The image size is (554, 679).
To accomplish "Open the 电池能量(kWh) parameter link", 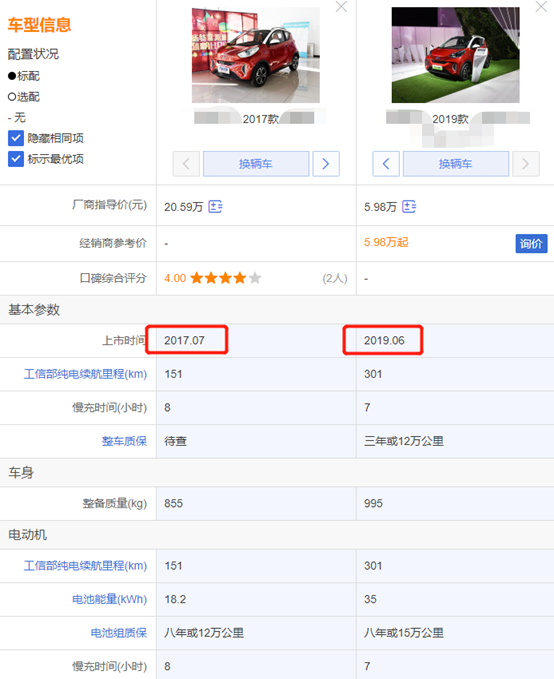I will [x=110, y=599].
